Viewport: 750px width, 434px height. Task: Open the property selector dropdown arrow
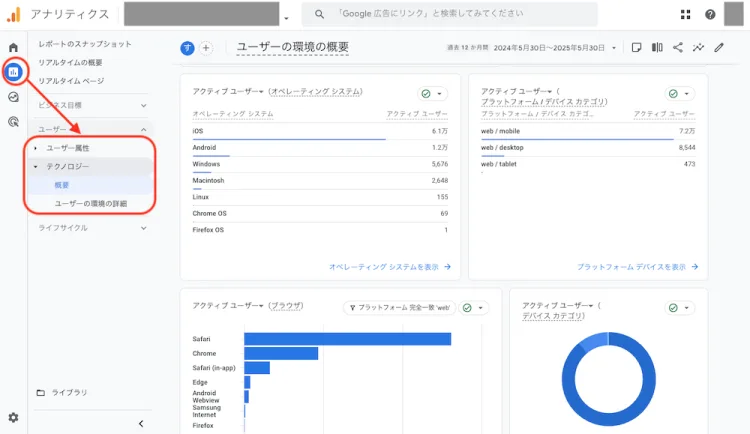(286, 18)
